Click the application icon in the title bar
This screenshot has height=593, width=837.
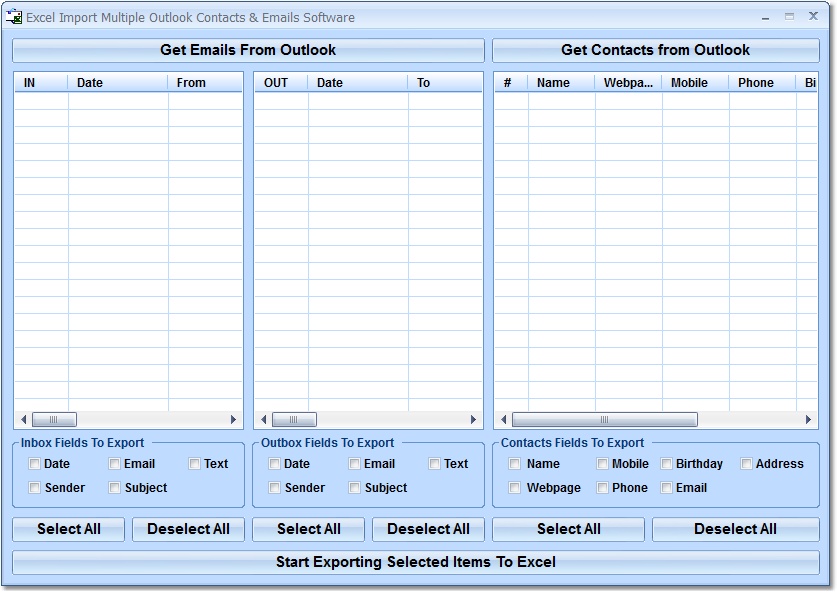click(14, 17)
